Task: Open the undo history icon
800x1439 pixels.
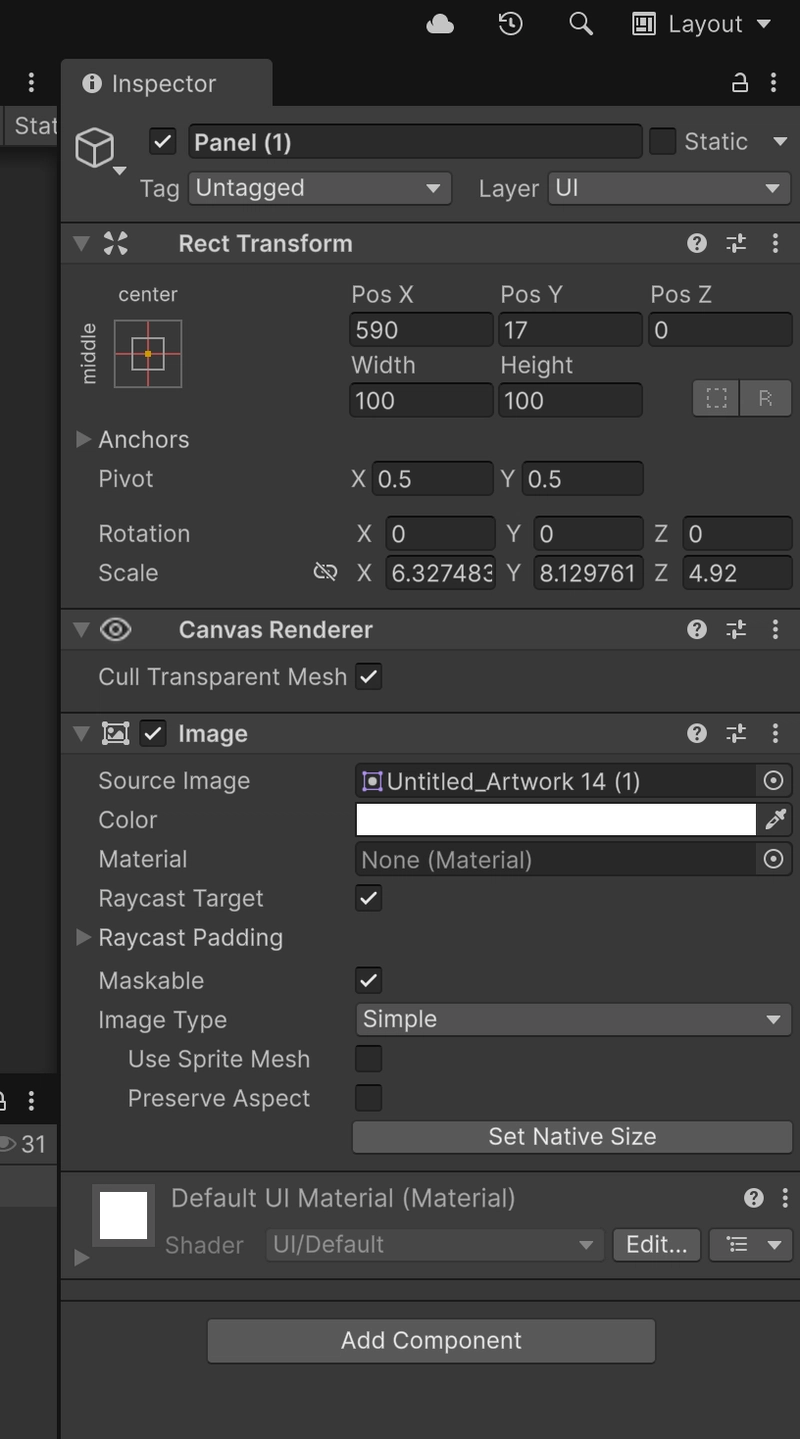Action: pyautogui.click(x=510, y=24)
